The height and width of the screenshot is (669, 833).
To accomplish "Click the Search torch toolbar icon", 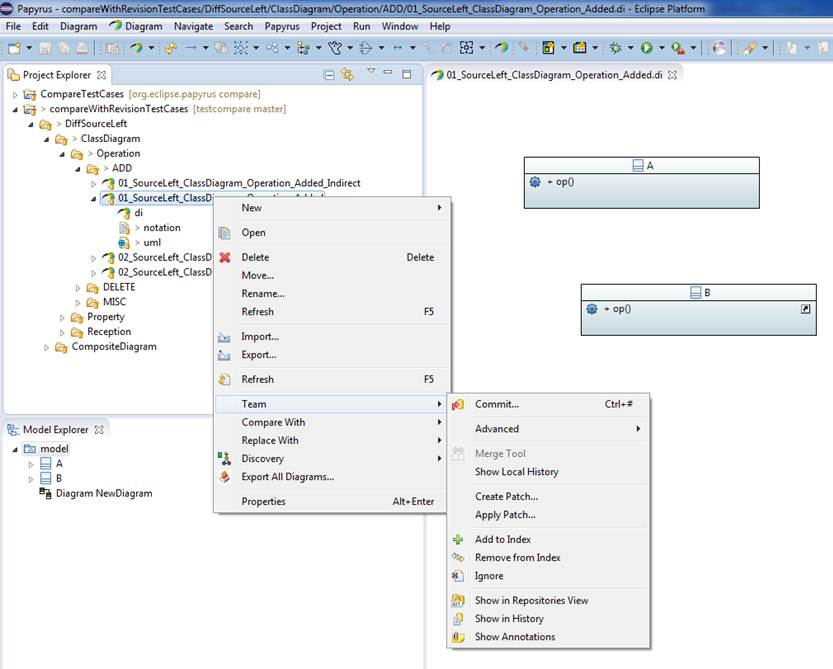I will (750, 48).
